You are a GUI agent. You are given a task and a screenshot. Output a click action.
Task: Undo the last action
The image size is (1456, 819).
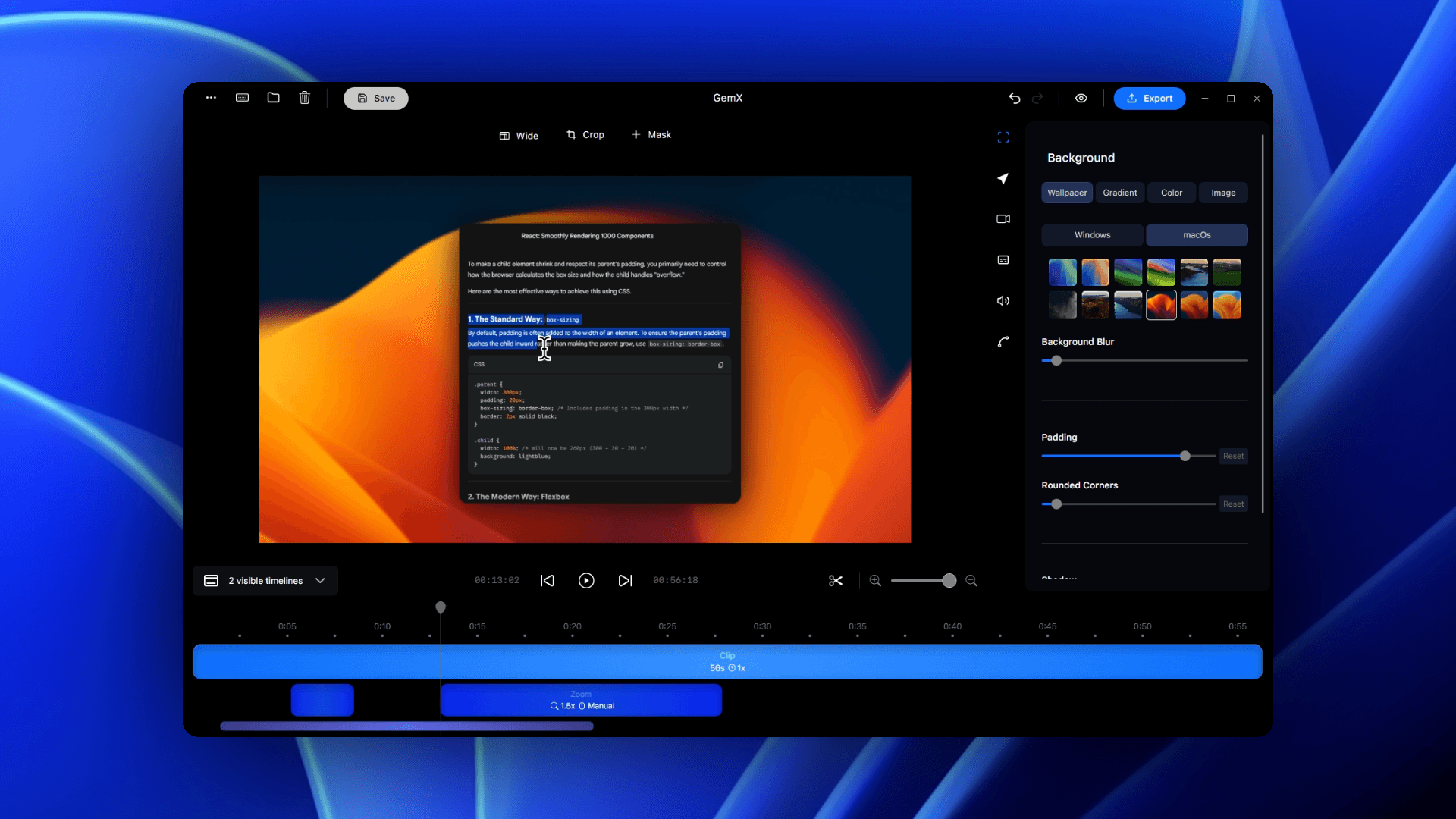[1015, 98]
